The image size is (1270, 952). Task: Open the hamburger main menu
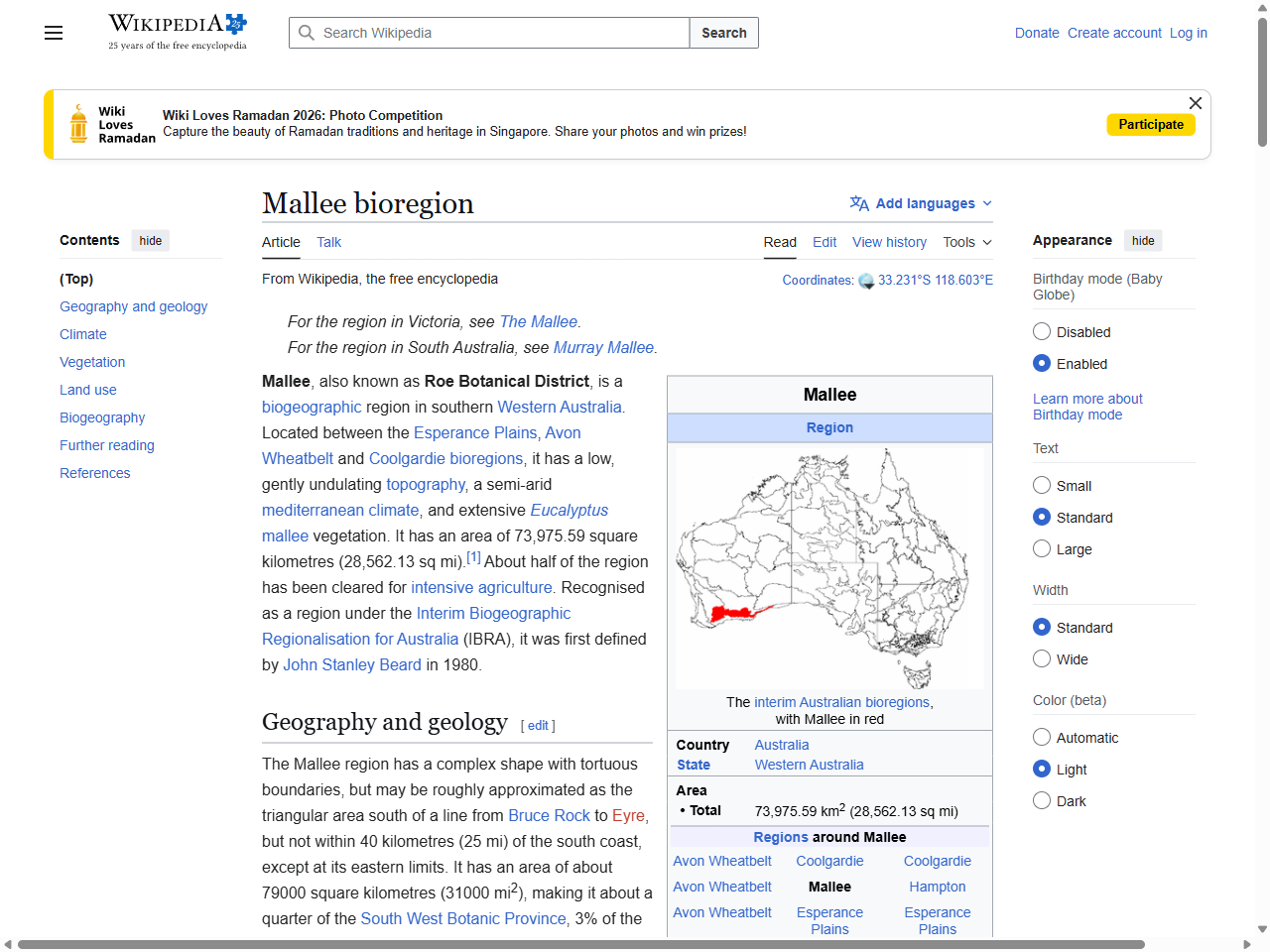[x=53, y=33]
